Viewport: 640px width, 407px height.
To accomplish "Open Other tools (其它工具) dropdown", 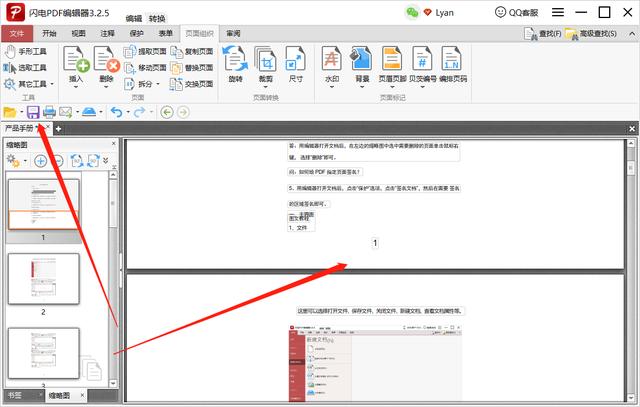I will click(29, 84).
